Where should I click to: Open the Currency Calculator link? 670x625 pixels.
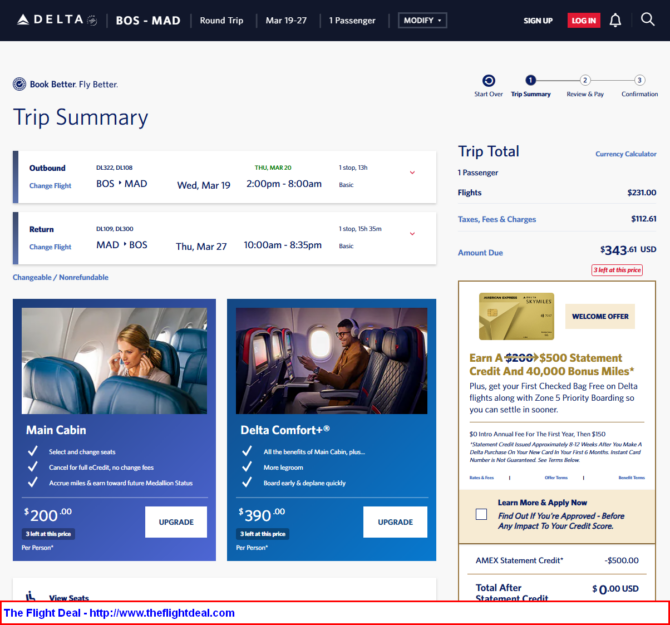(626, 154)
